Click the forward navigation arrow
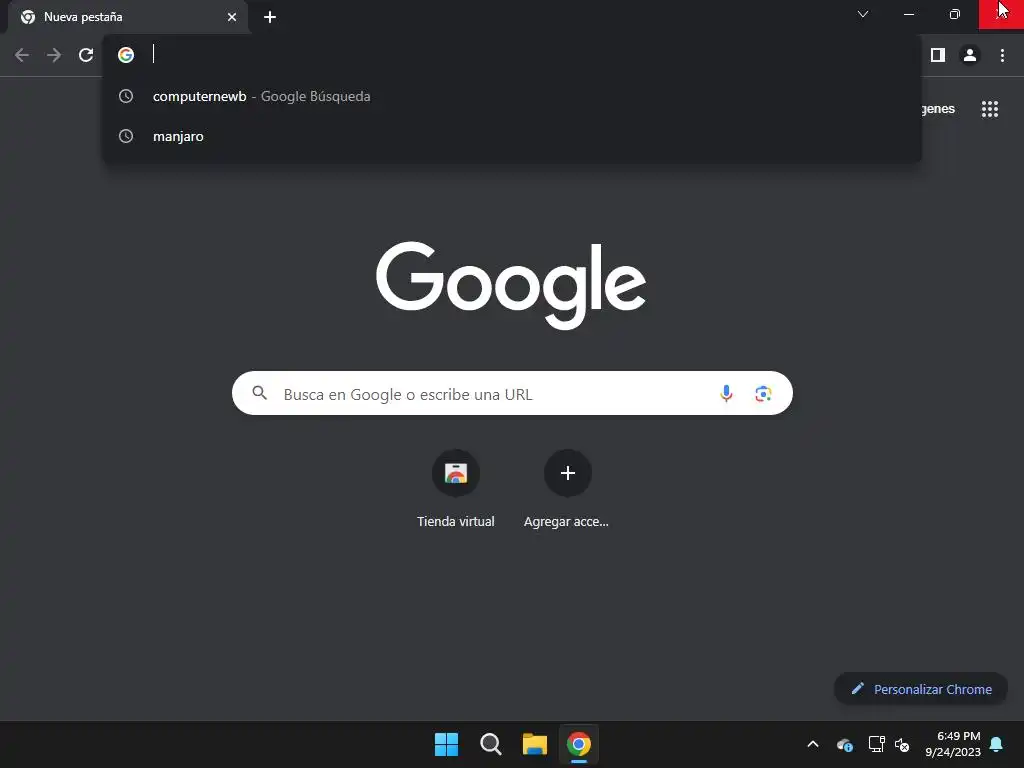This screenshot has height=768, width=1024. click(x=54, y=55)
